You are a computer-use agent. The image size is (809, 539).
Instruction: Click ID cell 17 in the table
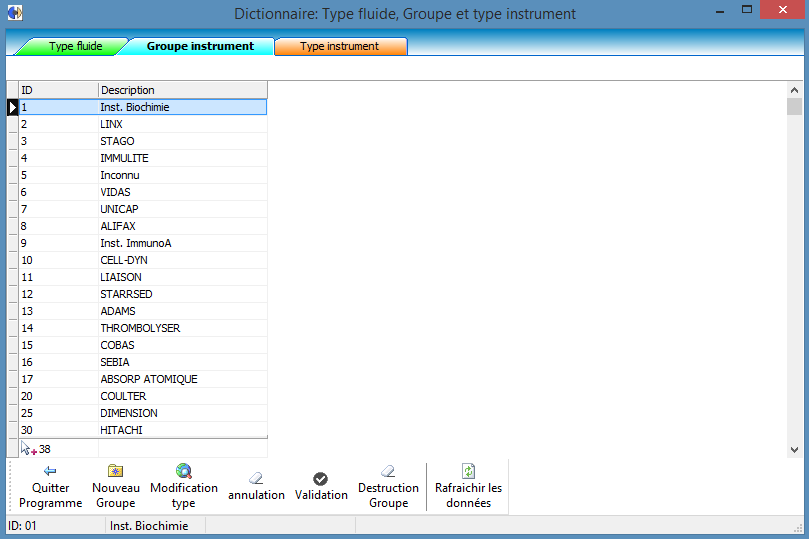(x=58, y=380)
